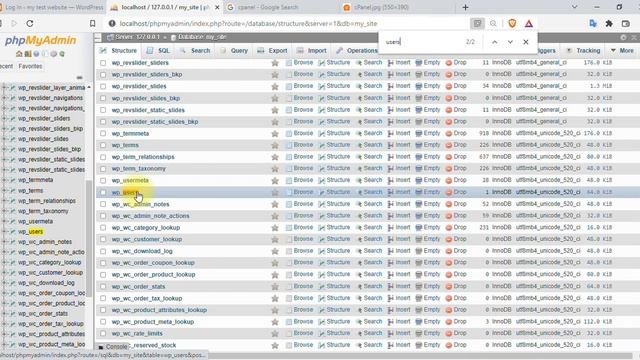Image resolution: width=640 pixels, height=360 pixels.
Task: Check the wp_usermeta row checkbox
Action: click(103, 180)
